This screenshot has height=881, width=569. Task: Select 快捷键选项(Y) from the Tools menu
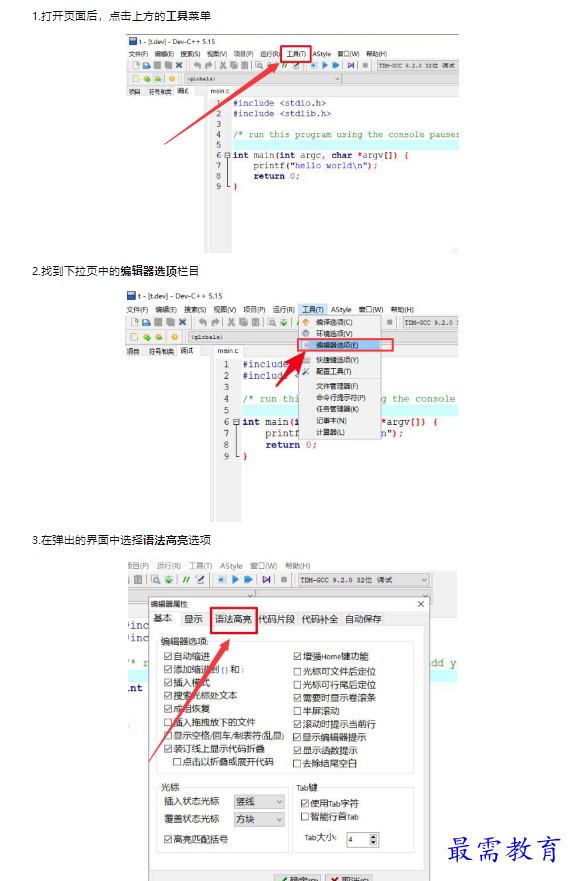(x=340, y=360)
